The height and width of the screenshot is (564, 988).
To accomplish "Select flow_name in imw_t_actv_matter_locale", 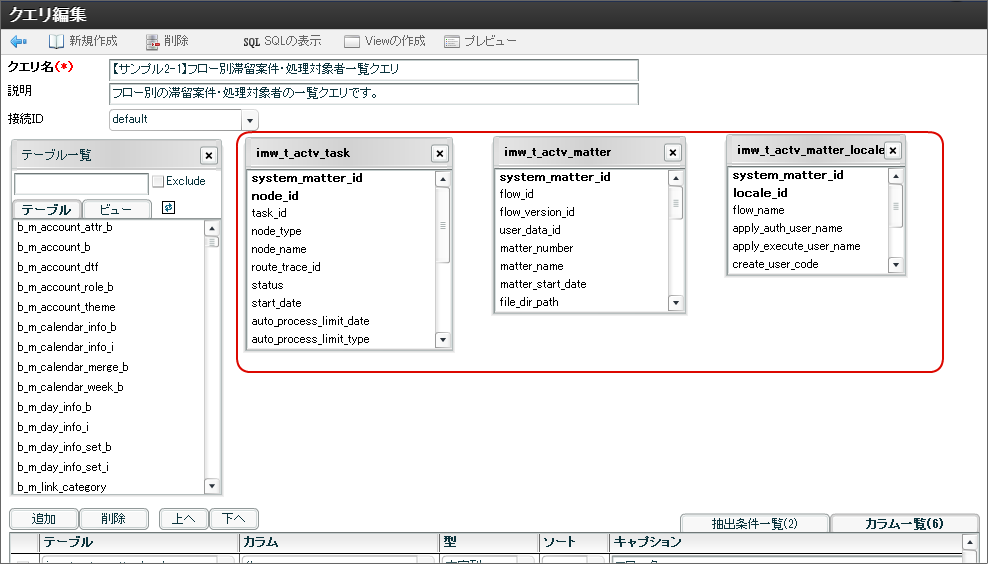I will point(758,210).
